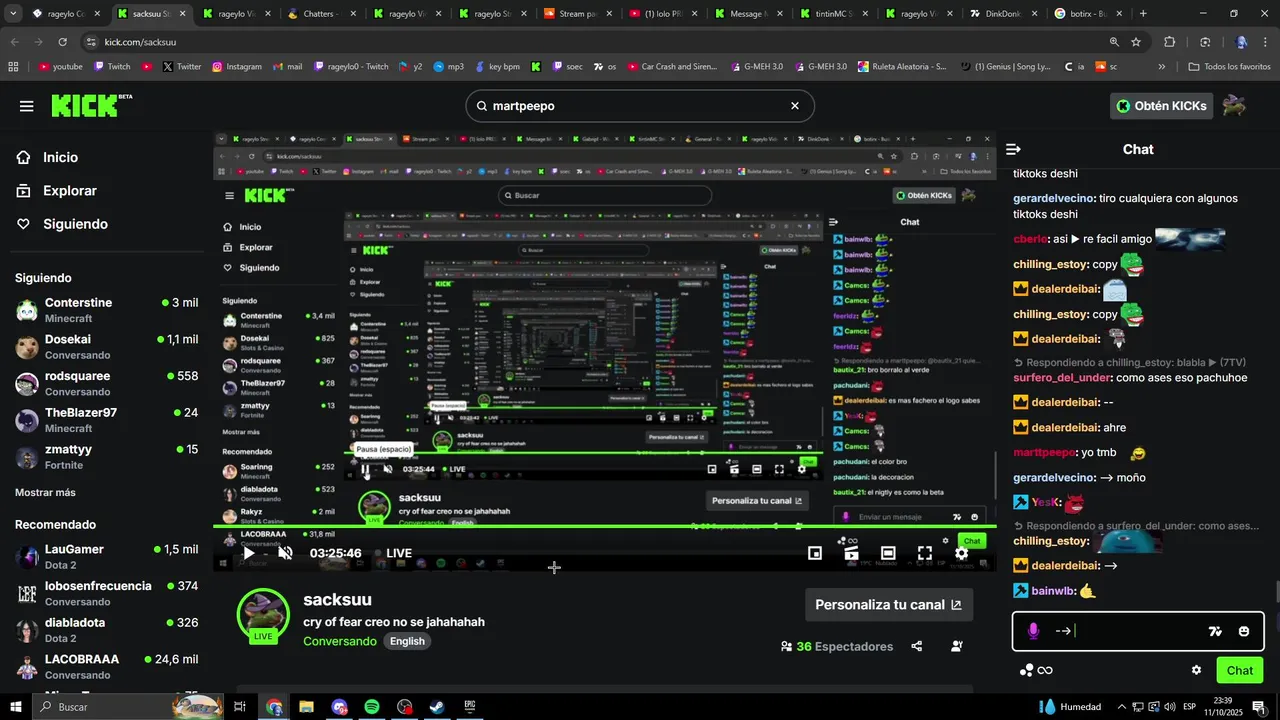Open the user profile avatar menu
Image resolution: width=1280 pixels, height=720 pixels.
pos(1234,106)
